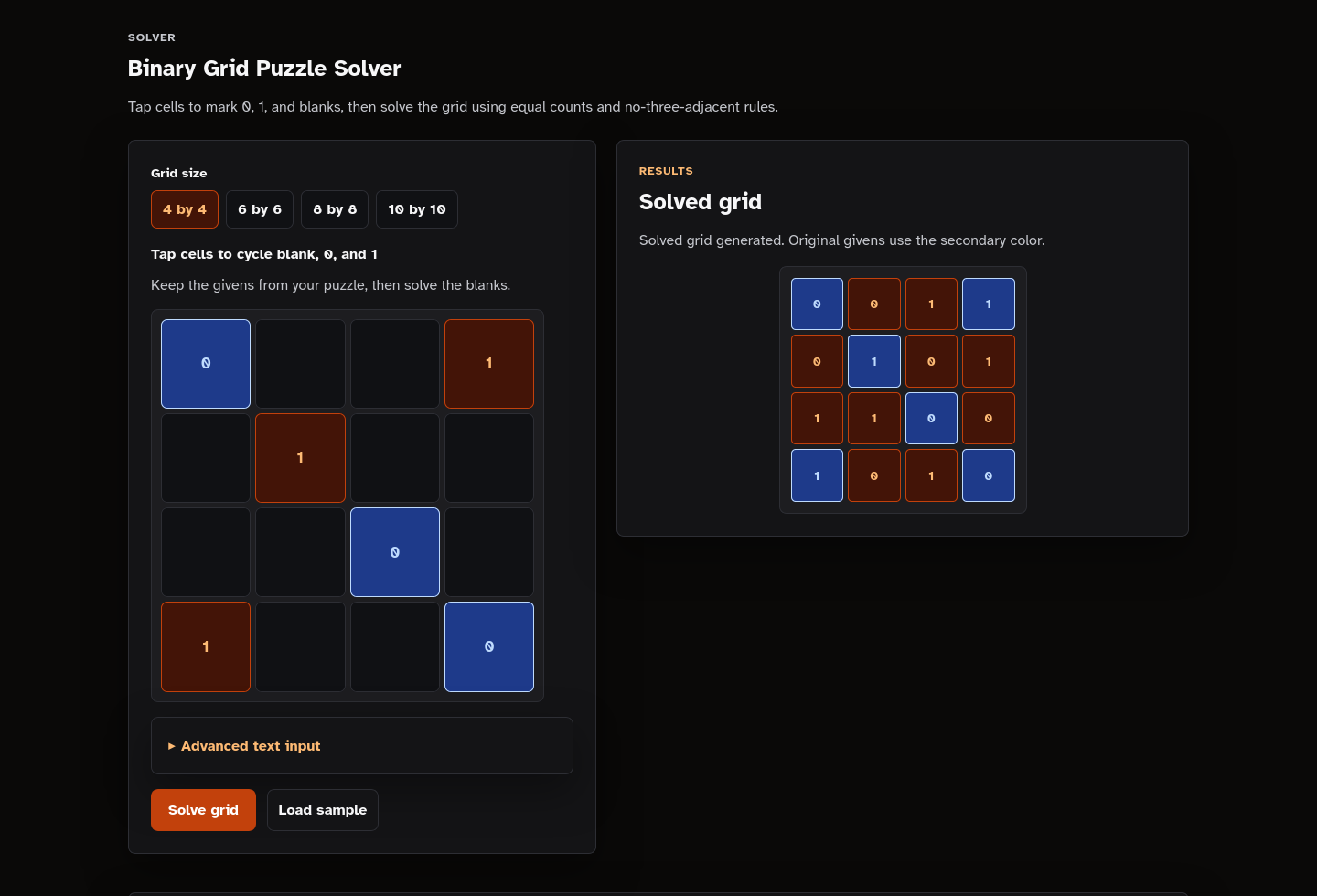
Task: Choose the 8 by 8 grid size
Action: pyautogui.click(x=335, y=209)
